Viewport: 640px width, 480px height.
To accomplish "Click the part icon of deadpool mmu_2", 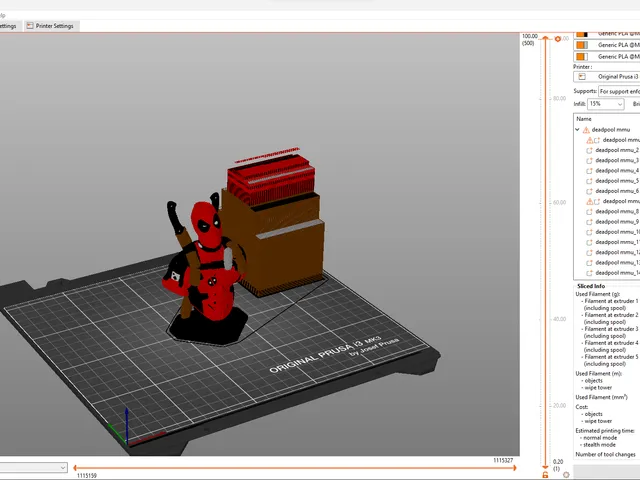I will coord(589,150).
